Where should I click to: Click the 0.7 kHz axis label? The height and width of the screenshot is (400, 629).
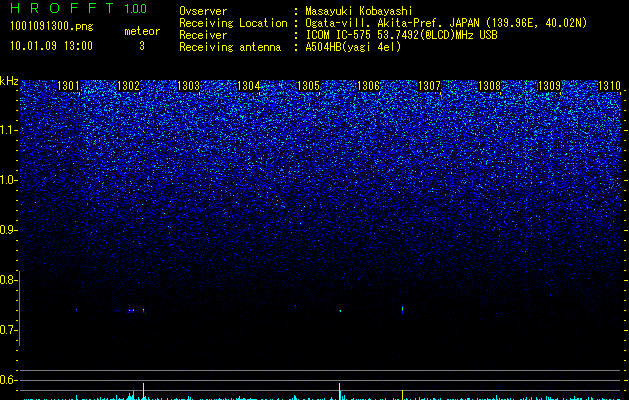(8, 330)
